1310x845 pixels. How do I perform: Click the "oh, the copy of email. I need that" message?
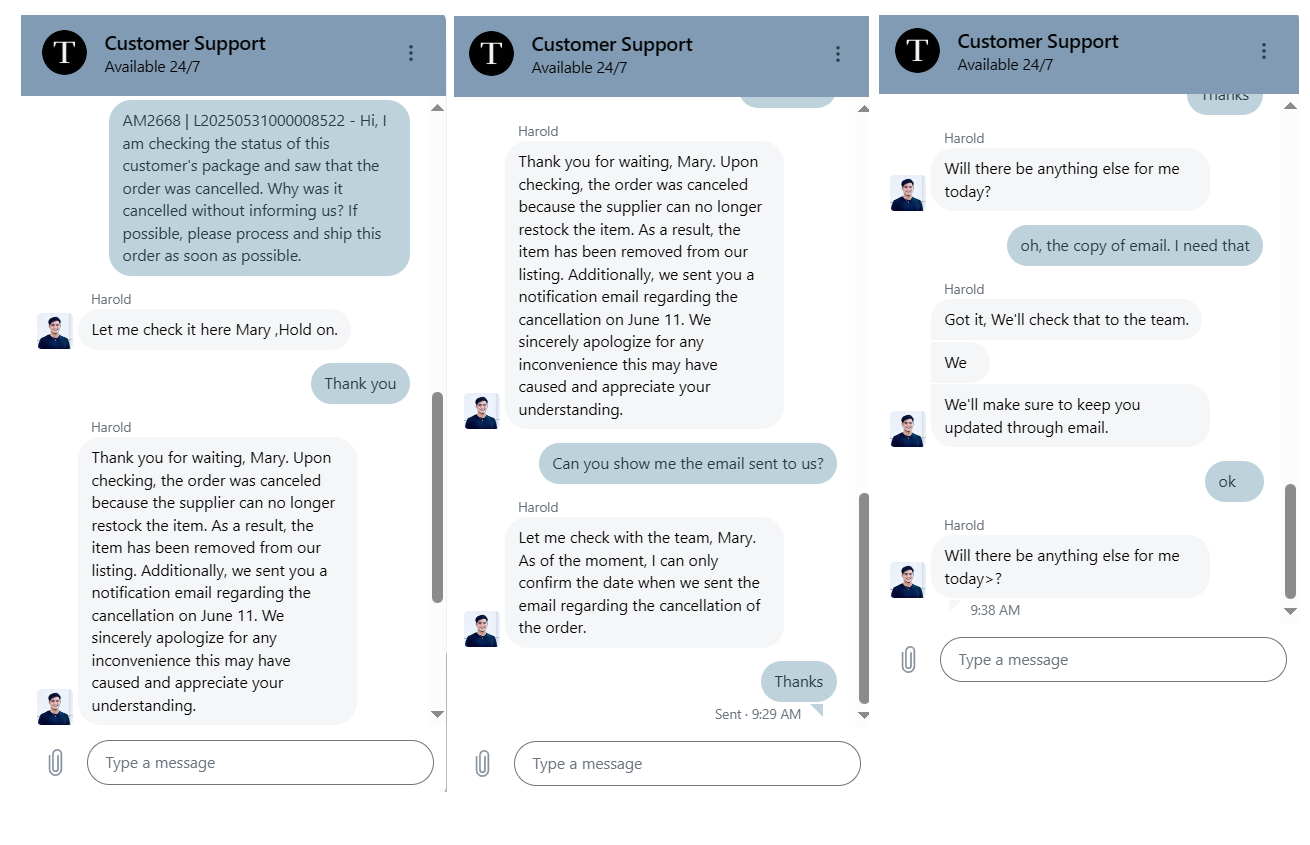point(1134,246)
